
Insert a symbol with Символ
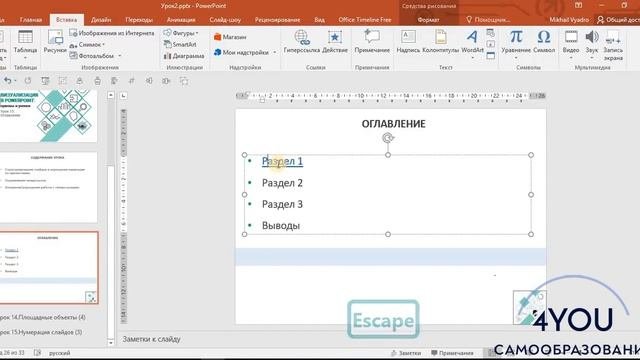(x=544, y=42)
